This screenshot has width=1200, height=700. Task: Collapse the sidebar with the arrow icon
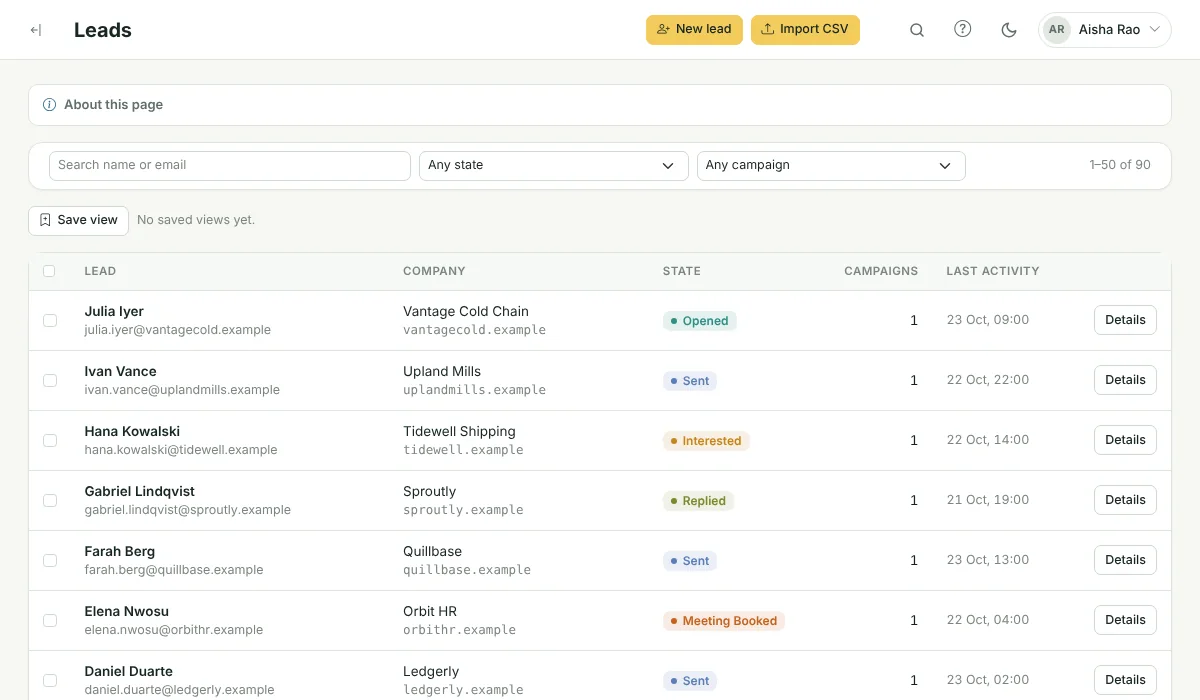[36, 30]
